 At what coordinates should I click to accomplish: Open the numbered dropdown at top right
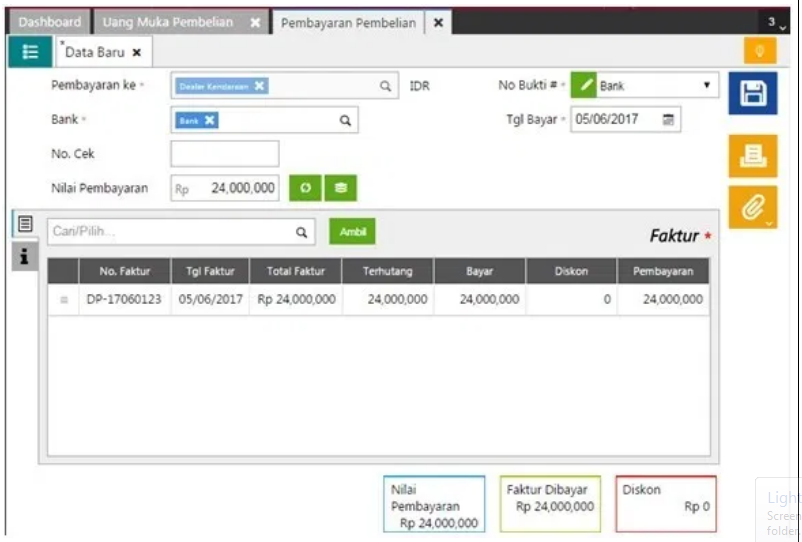(x=774, y=22)
